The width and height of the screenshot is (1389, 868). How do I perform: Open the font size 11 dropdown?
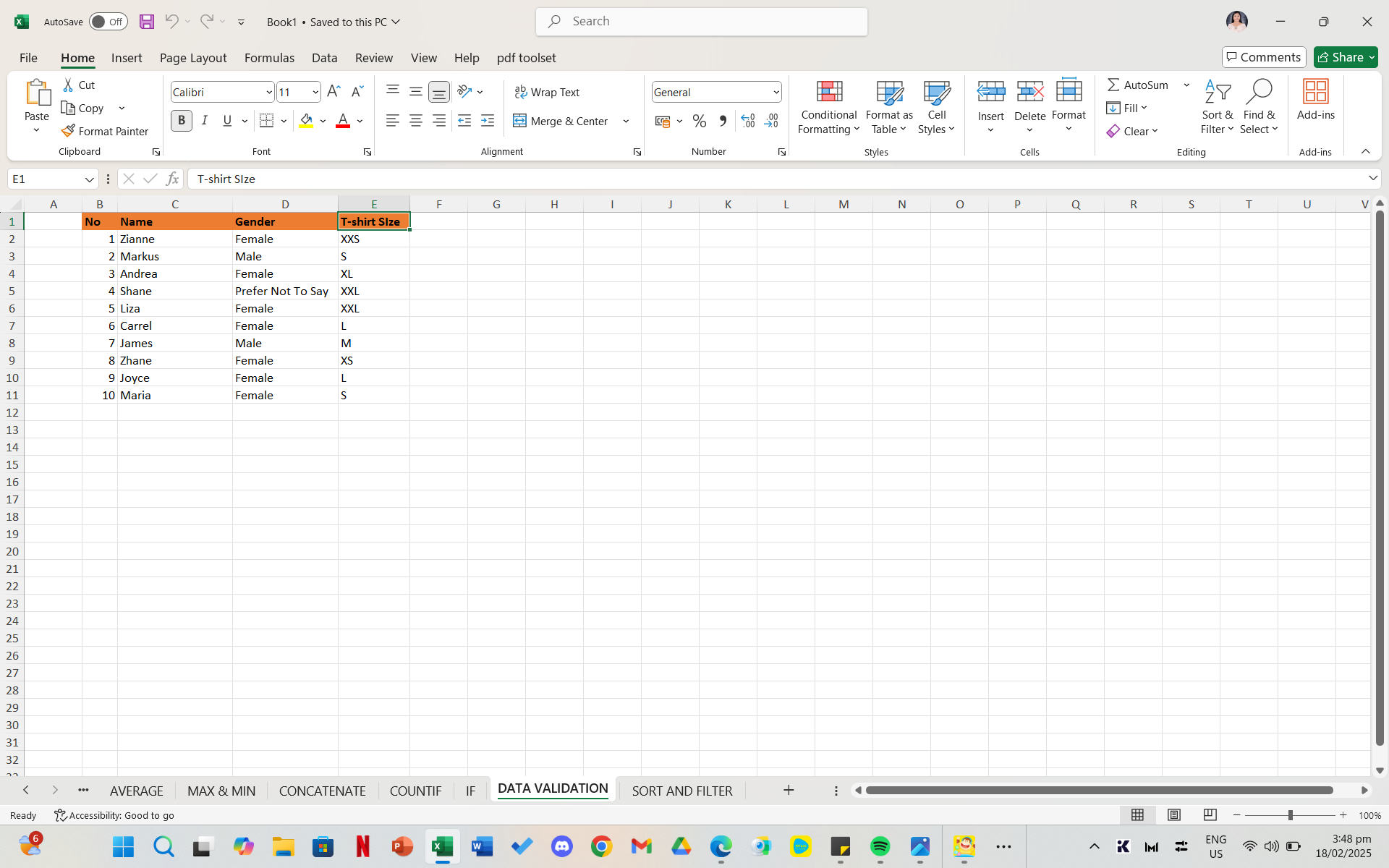tap(315, 92)
